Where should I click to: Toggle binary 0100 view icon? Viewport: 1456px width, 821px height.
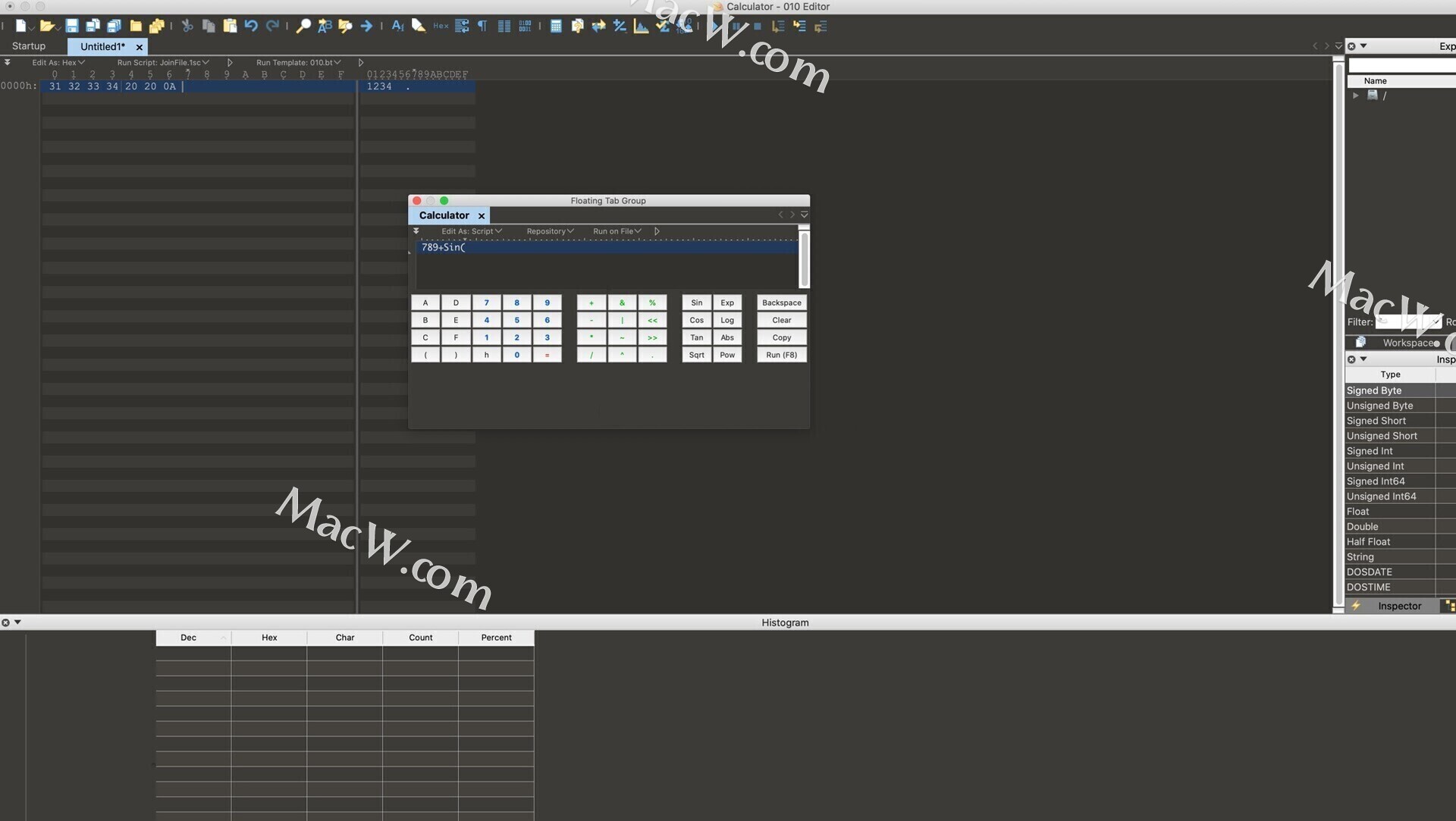(525, 26)
